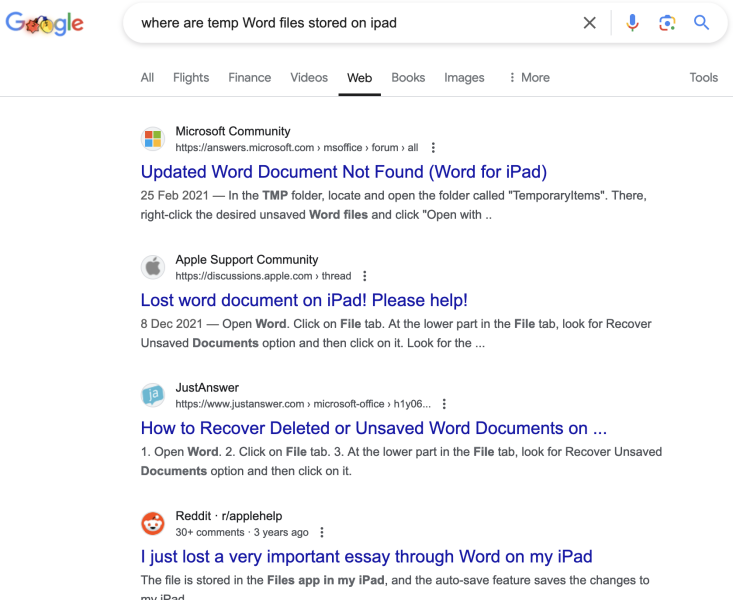
Task: Switch to the Videos tab
Action: [309, 78]
